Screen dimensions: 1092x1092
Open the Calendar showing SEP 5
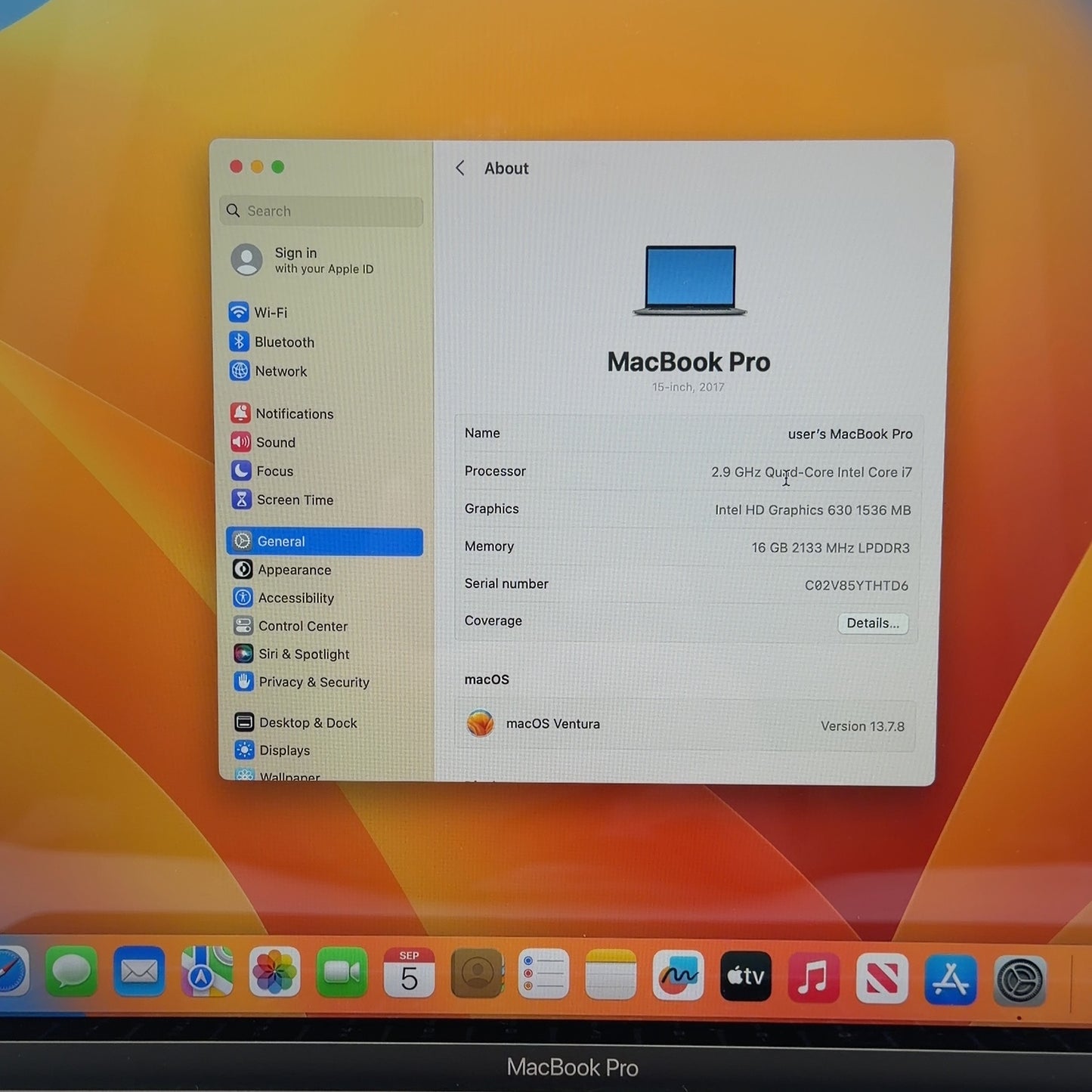click(x=409, y=973)
